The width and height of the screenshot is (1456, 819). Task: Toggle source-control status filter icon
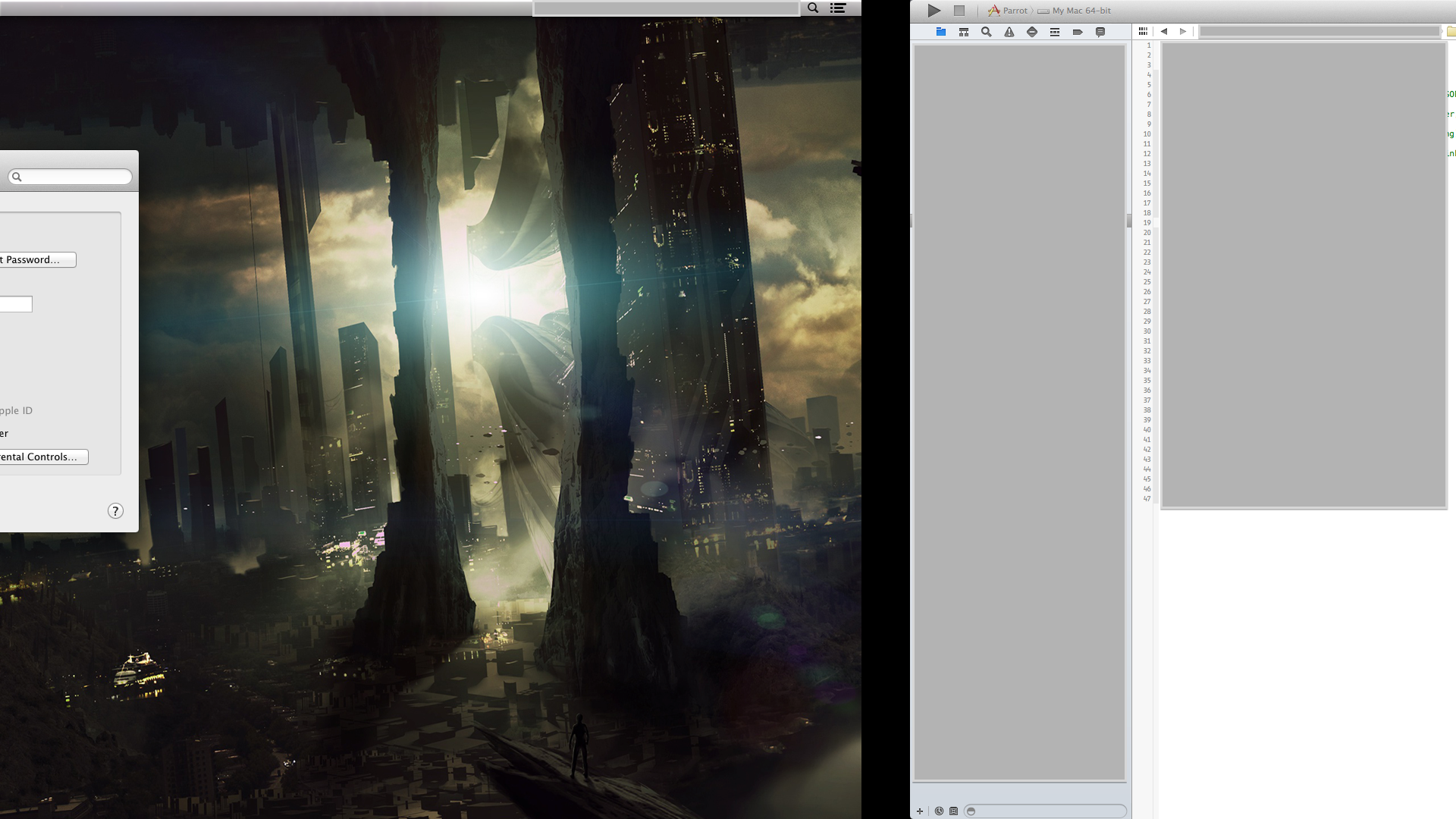point(954,811)
